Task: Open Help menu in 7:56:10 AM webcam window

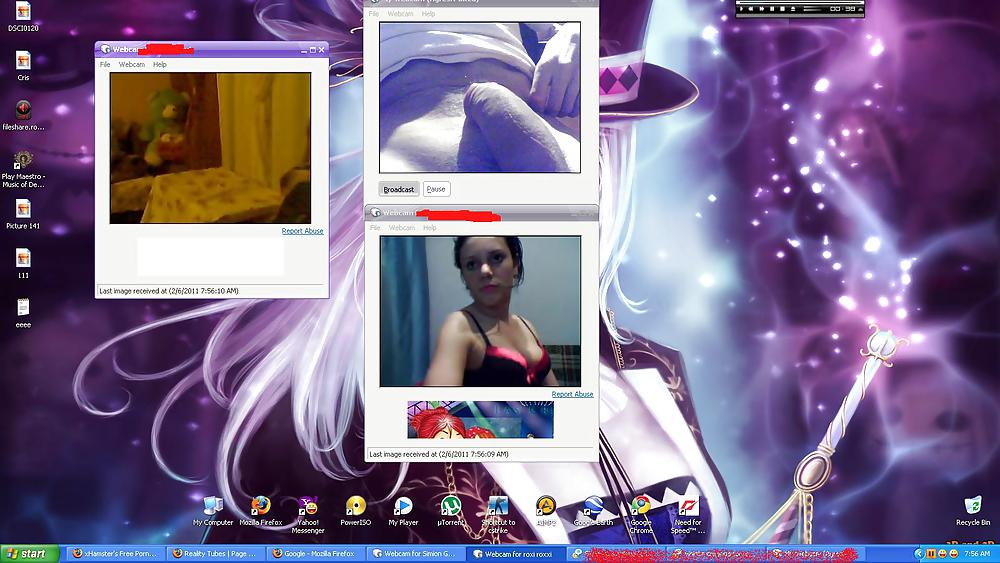Action: (x=159, y=64)
